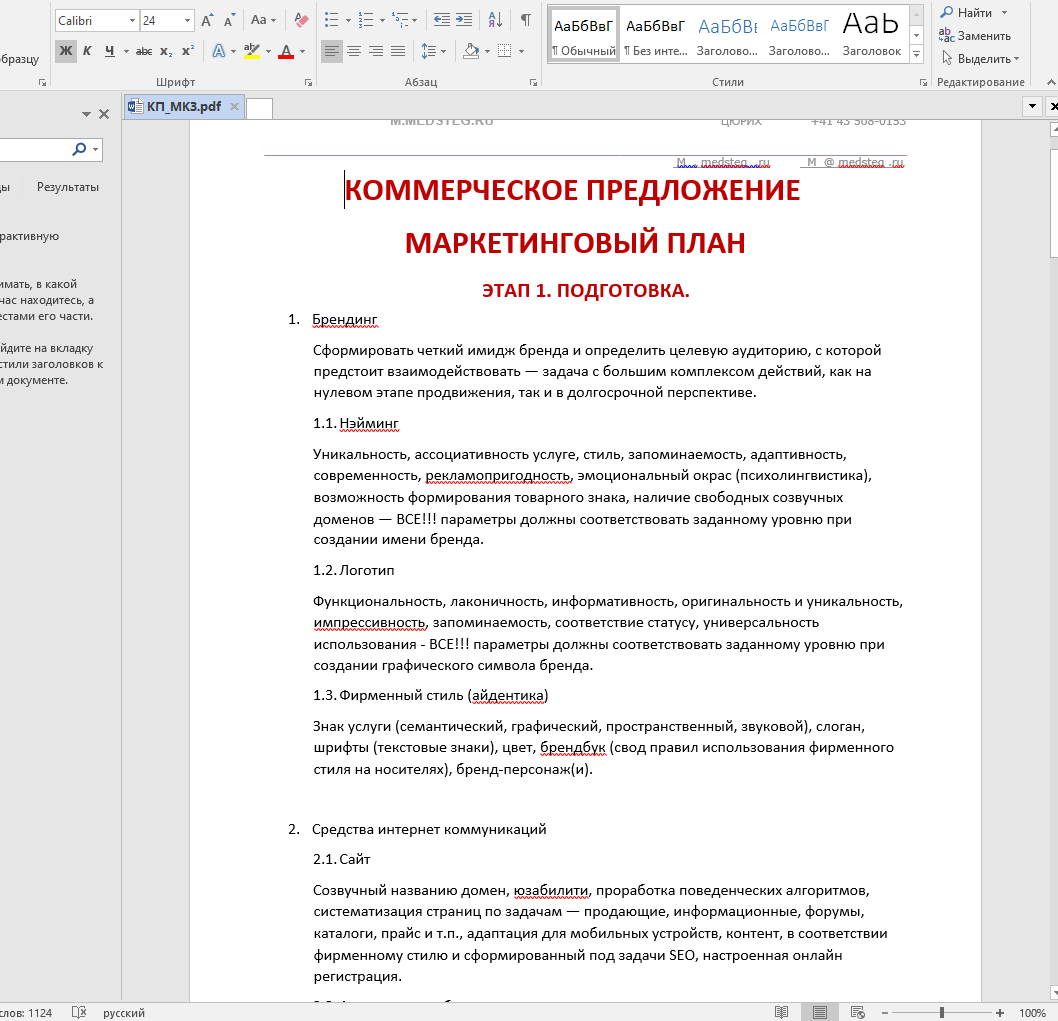Align text to the left
This screenshot has width=1058, height=1021.
pyautogui.click(x=331, y=51)
